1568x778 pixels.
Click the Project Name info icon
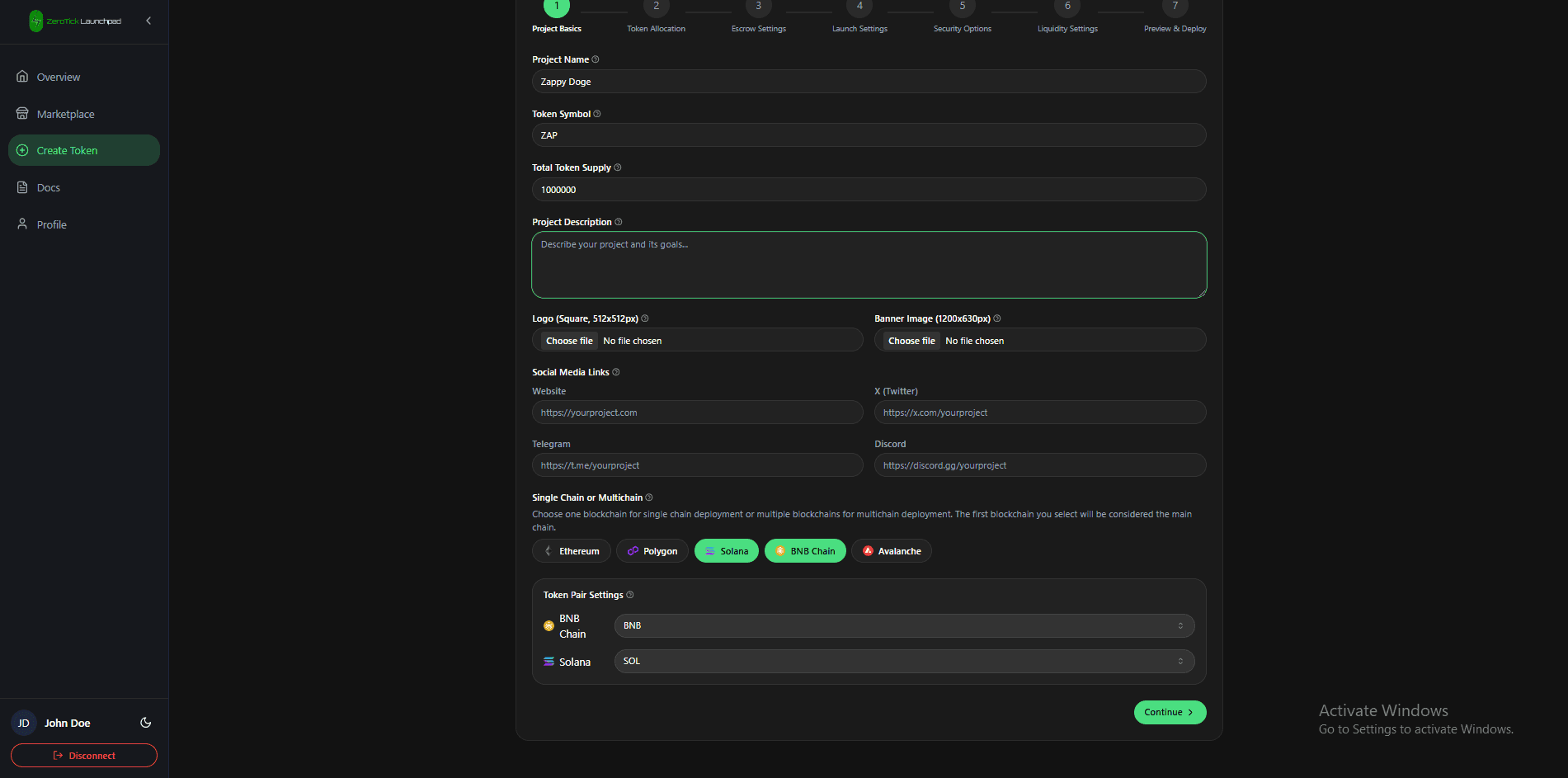[x=596, y=59]
